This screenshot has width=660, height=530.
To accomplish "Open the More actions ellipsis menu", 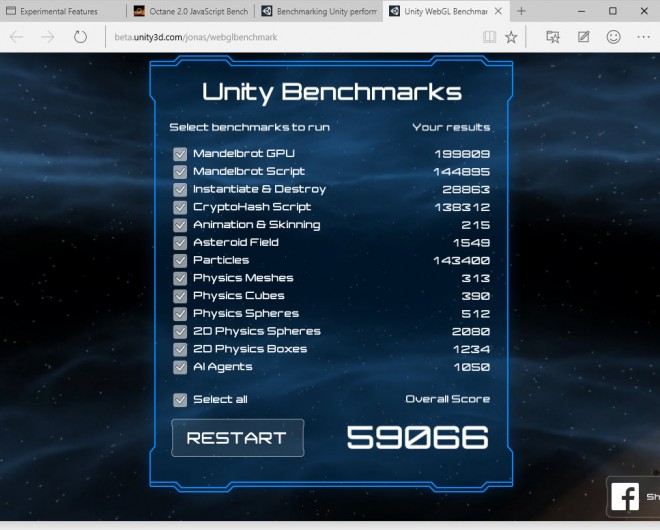I will pyautogui.click(x=644, y=37).
